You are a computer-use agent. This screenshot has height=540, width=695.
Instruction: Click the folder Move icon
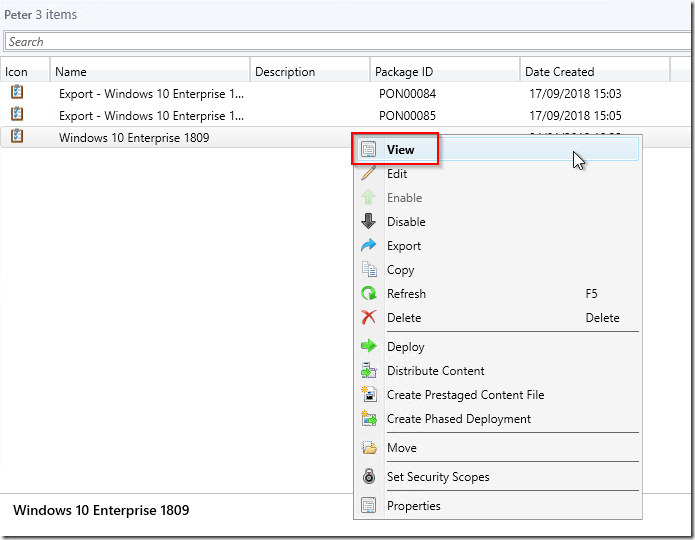[x=368, y=448]
